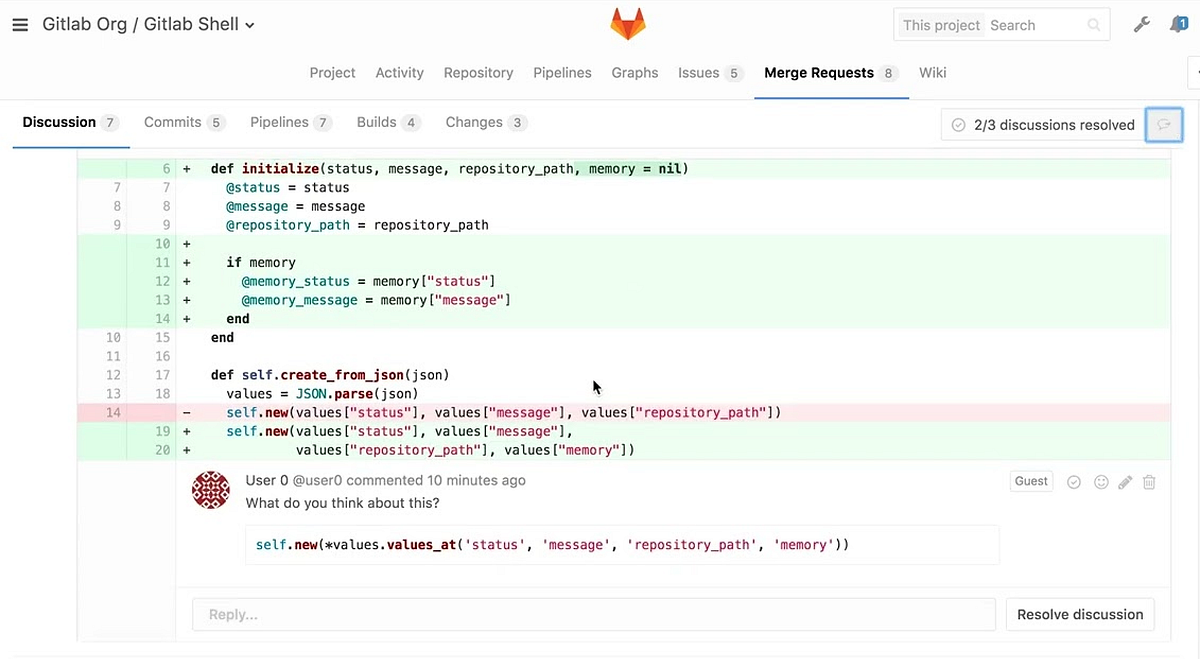Click the jump-to-next-discussion speech bubble icon

(1163, 124)
